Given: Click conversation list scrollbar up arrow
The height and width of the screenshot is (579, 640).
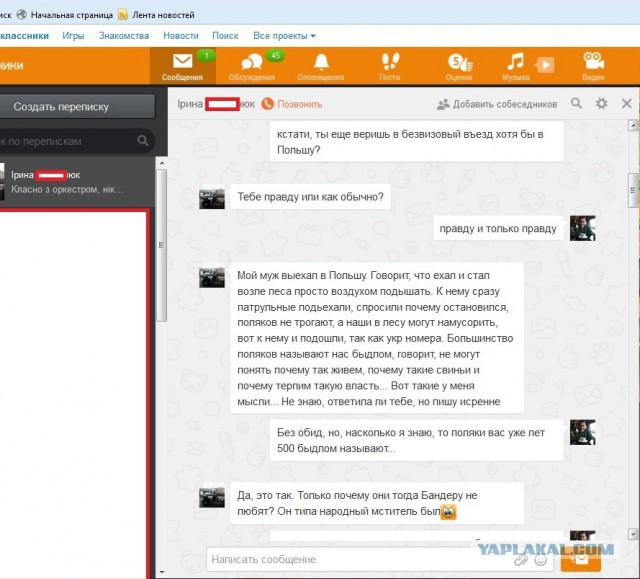Looking at the screenshot, I should pyautogui.click(x=162, y=163).
